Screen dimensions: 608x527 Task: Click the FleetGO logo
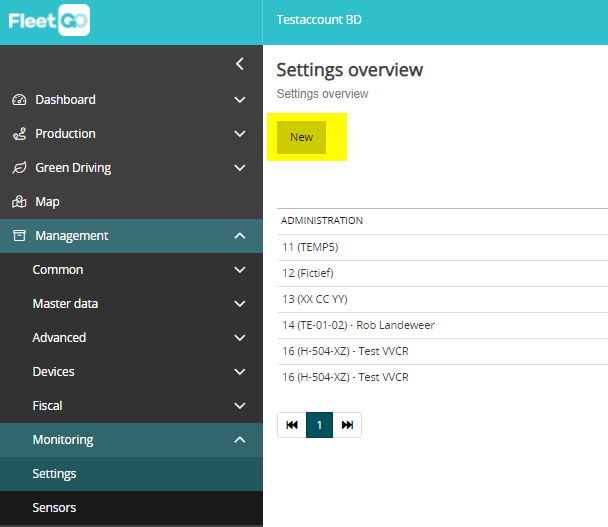pos(49,20)
